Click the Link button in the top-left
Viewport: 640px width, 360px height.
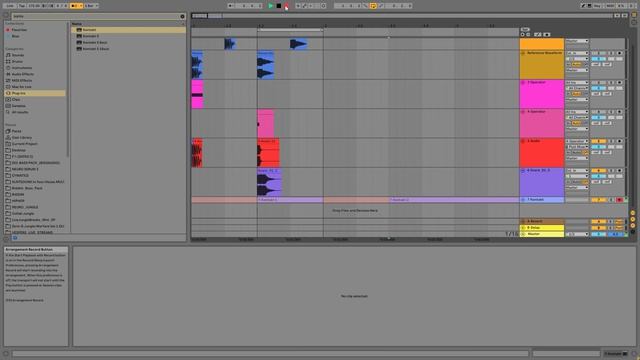pos(10,6)
